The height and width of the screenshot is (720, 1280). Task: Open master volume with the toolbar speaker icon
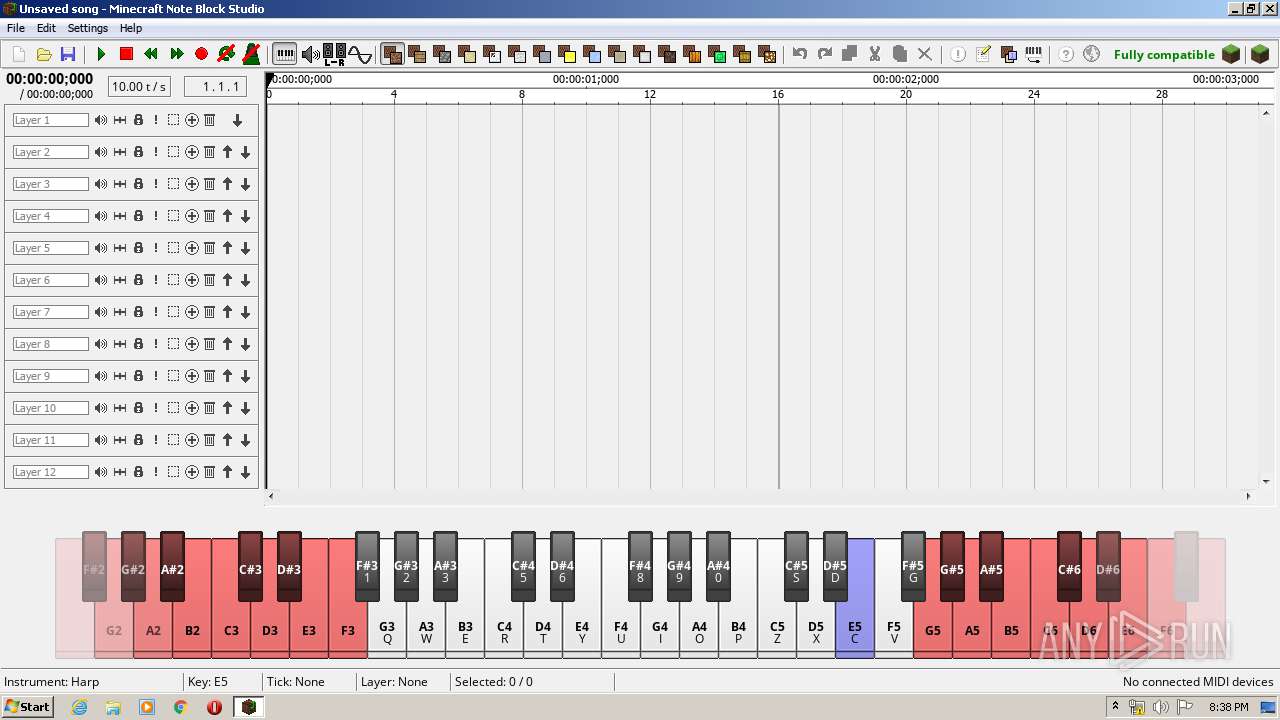pyautogui.click(x=310, y=54)
